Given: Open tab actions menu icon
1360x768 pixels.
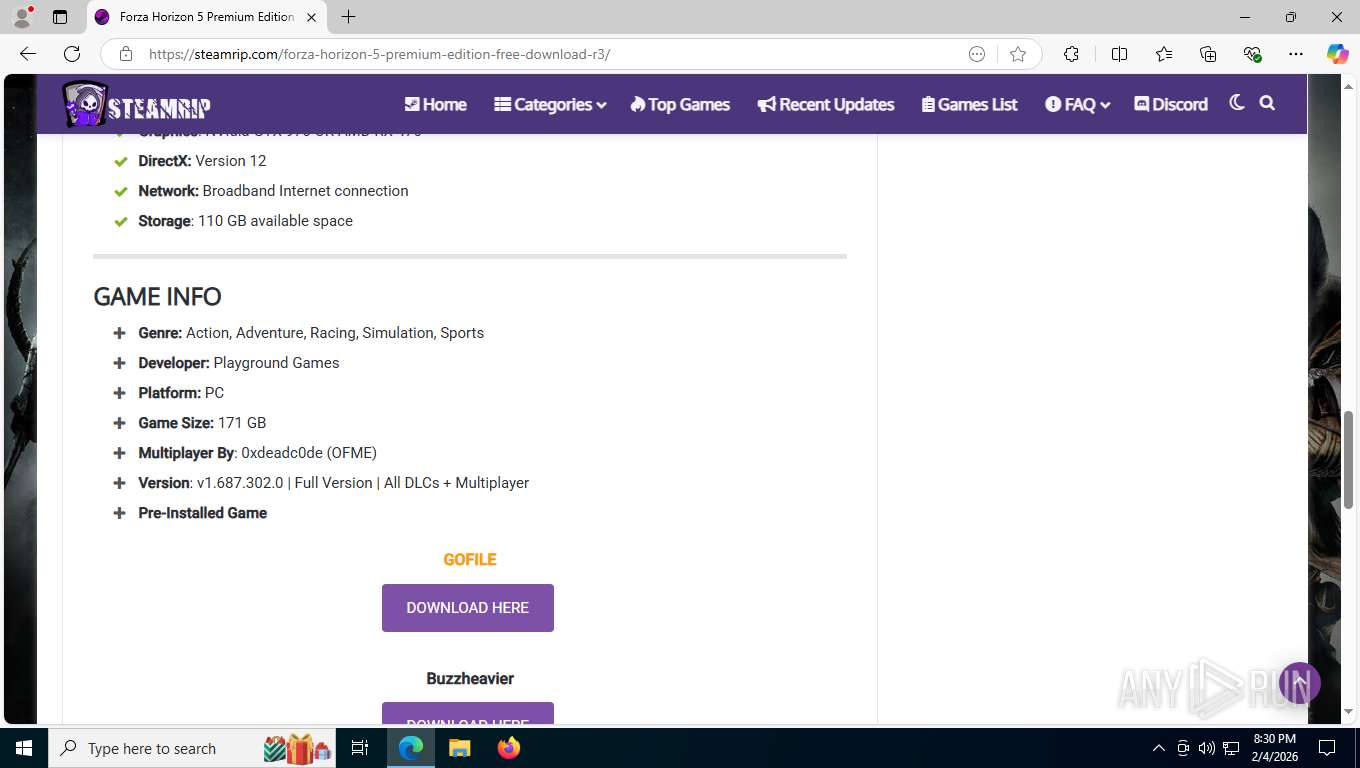Looking at the screenshot, I should [60, 17].
